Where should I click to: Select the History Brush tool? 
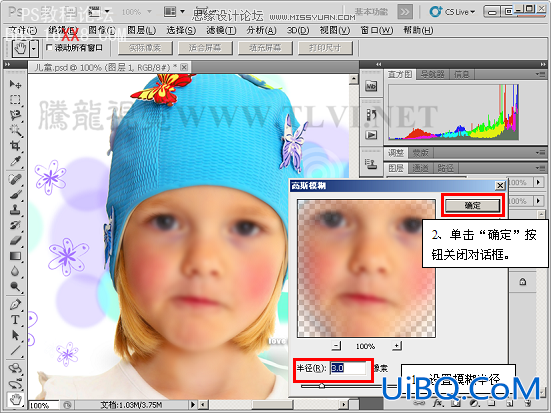tap(15, 225)
